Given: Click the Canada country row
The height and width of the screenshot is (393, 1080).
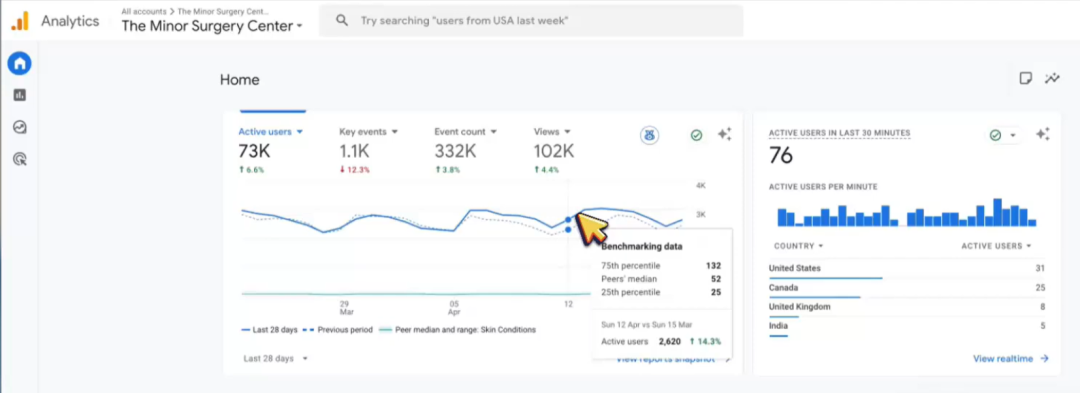Looking at the screenshot, I should (x=907, y=288).
